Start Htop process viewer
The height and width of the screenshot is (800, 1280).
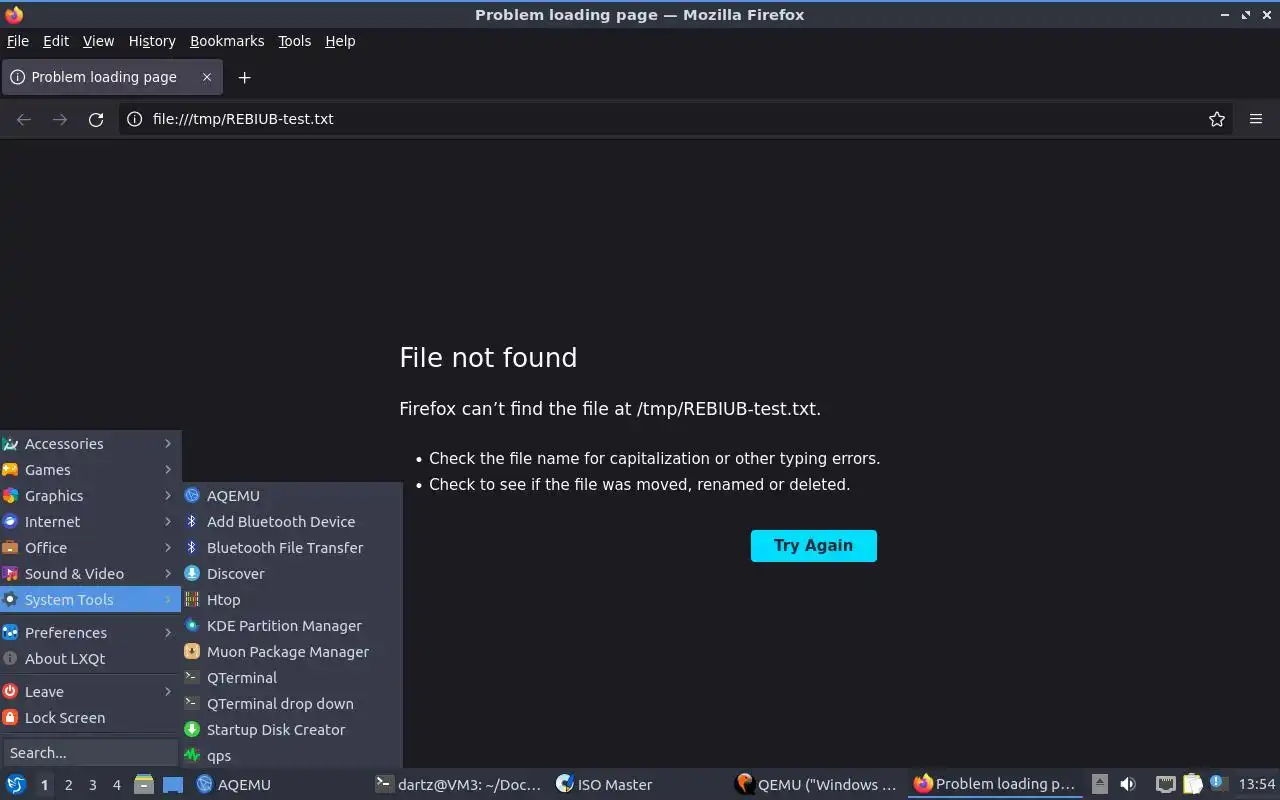[292, 600]
